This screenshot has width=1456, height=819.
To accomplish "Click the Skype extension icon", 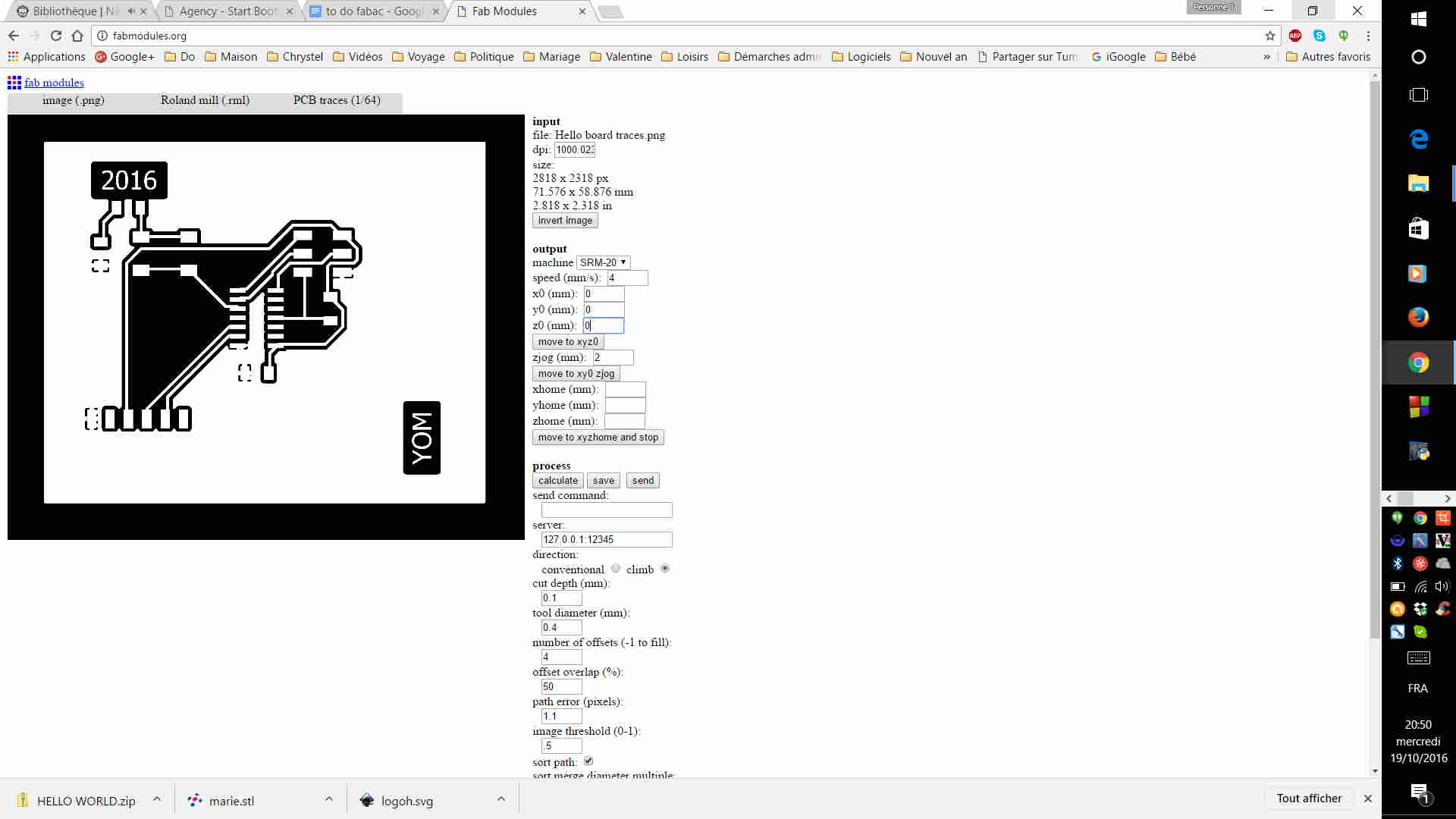I will (1319, 36).
